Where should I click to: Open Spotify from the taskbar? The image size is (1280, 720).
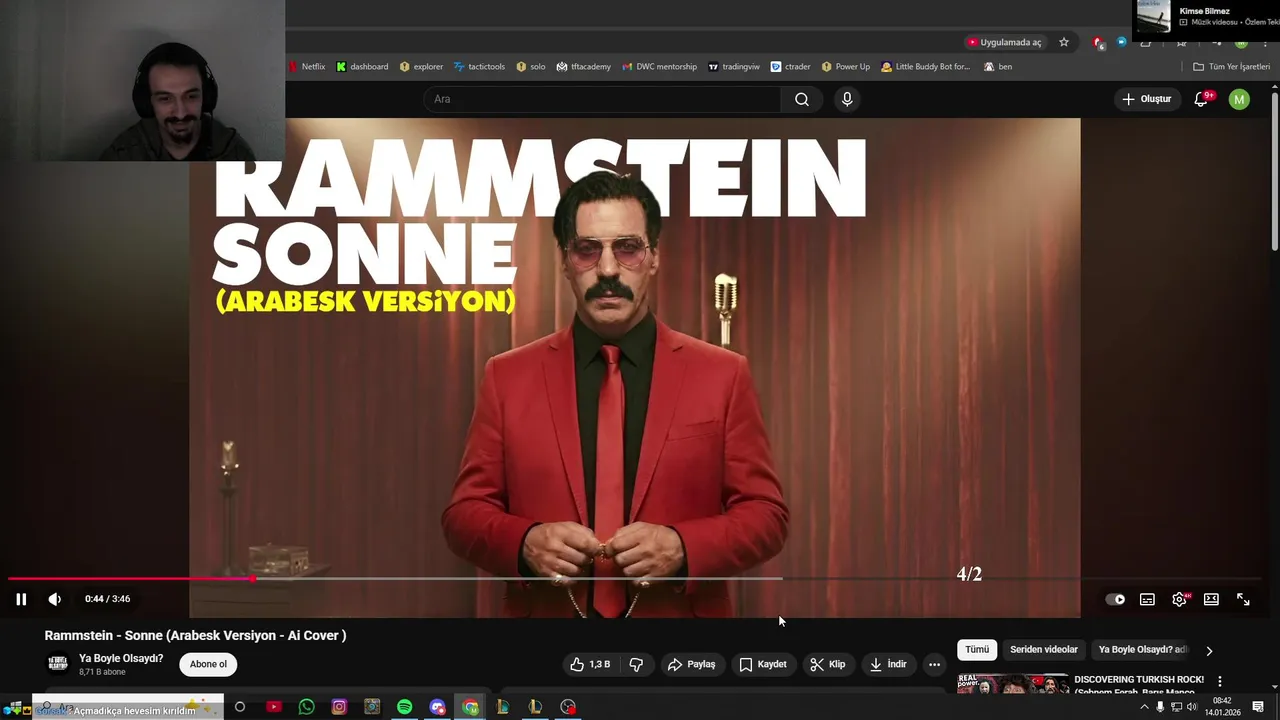(x=404, y=707)
